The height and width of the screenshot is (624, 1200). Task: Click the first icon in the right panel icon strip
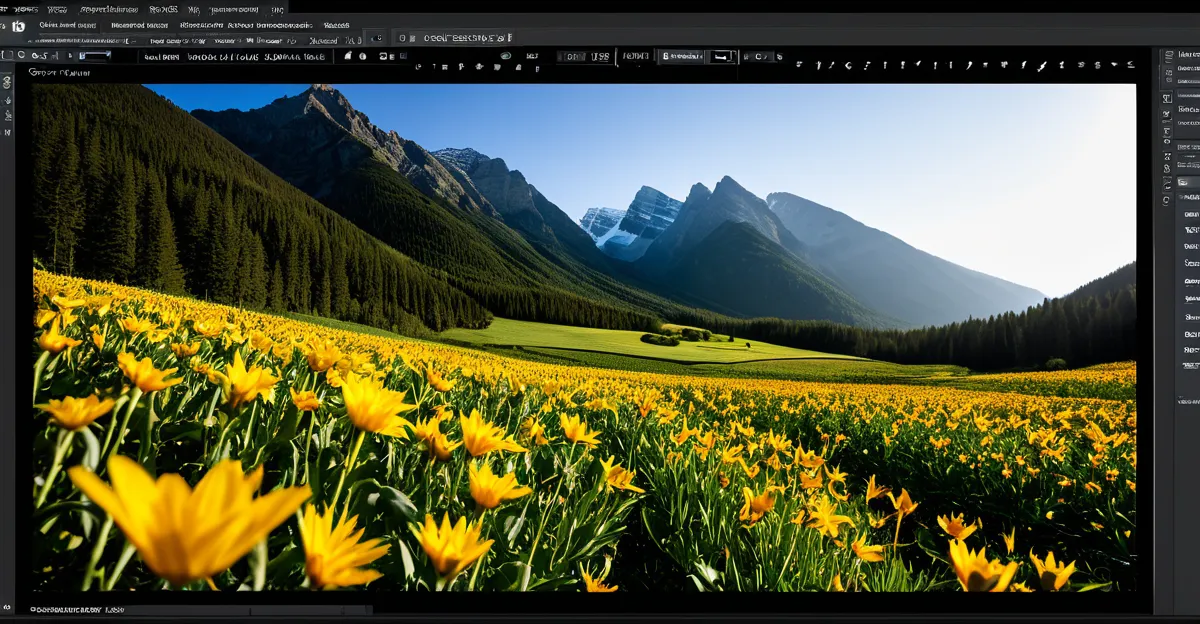(x=1167, y=99)
